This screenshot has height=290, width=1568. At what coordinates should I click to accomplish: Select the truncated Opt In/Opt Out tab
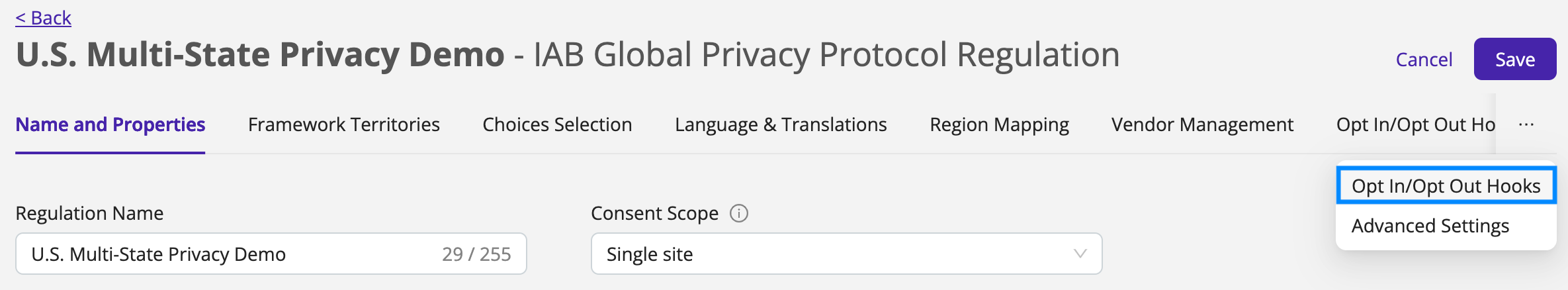1415,124
